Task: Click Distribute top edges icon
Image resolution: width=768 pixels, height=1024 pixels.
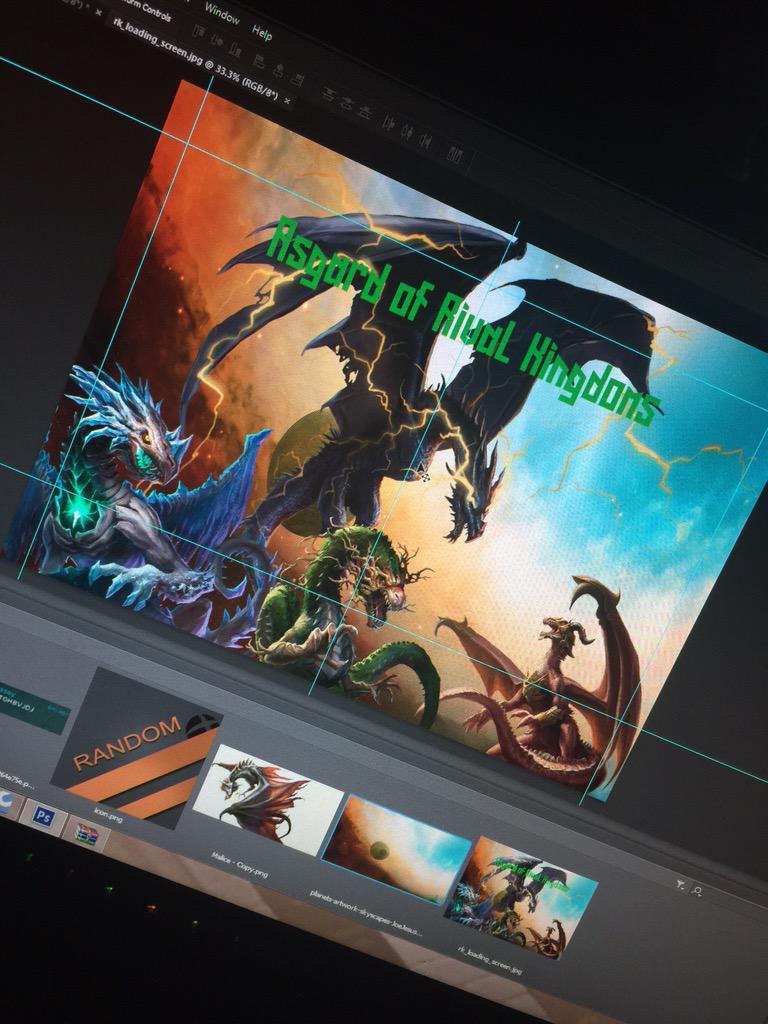Action: pyautogui.click(x=328, y=94)
